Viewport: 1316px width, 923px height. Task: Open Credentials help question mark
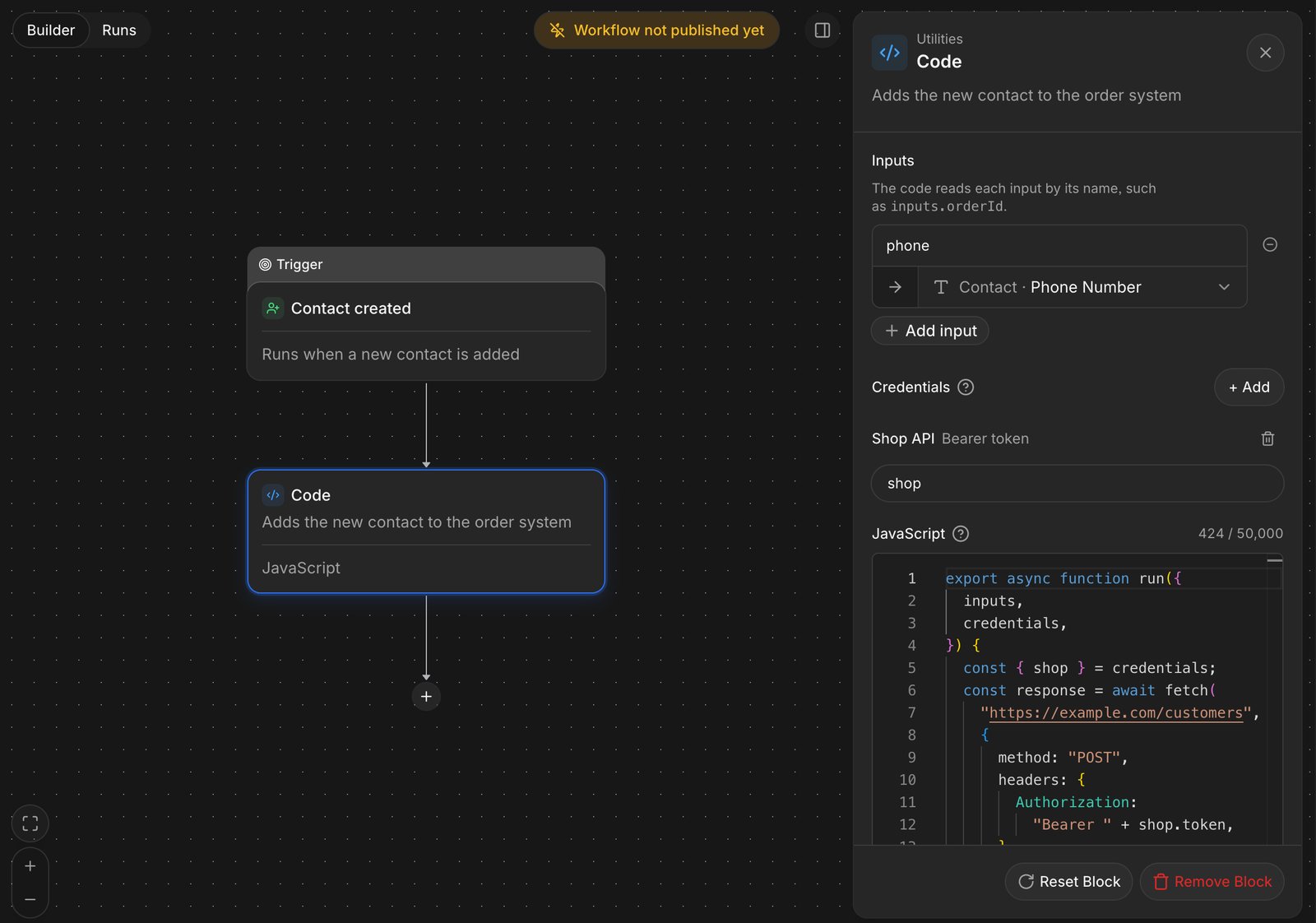966,387
